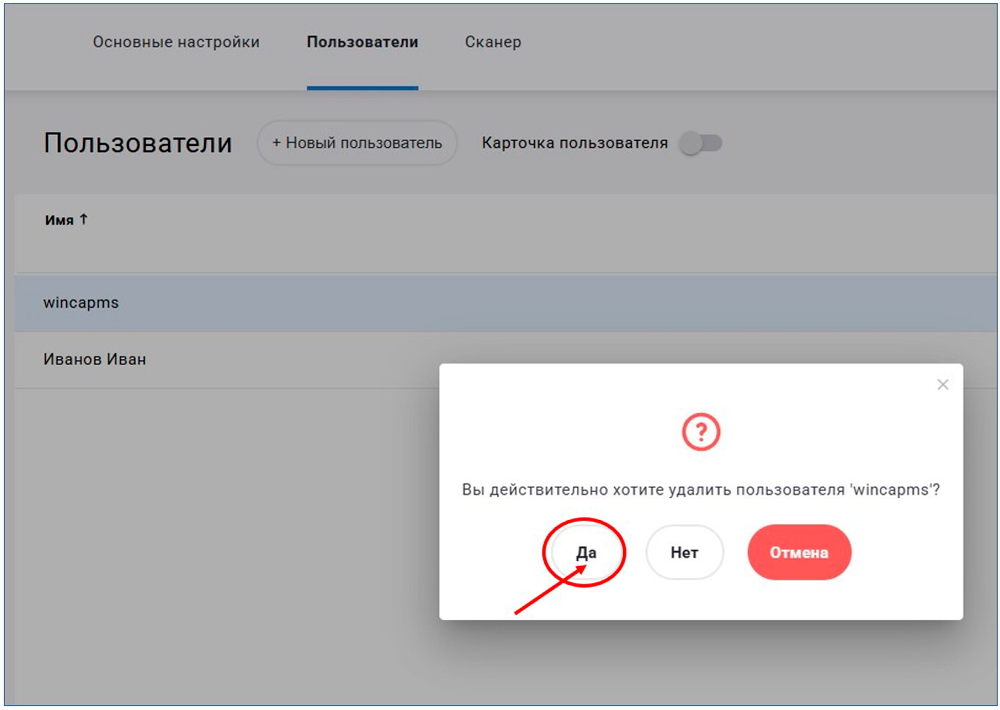Click the delete confirmation question text
This screenshot has height=710, width=1000.
pyautogui.click(x=700, y=490)
